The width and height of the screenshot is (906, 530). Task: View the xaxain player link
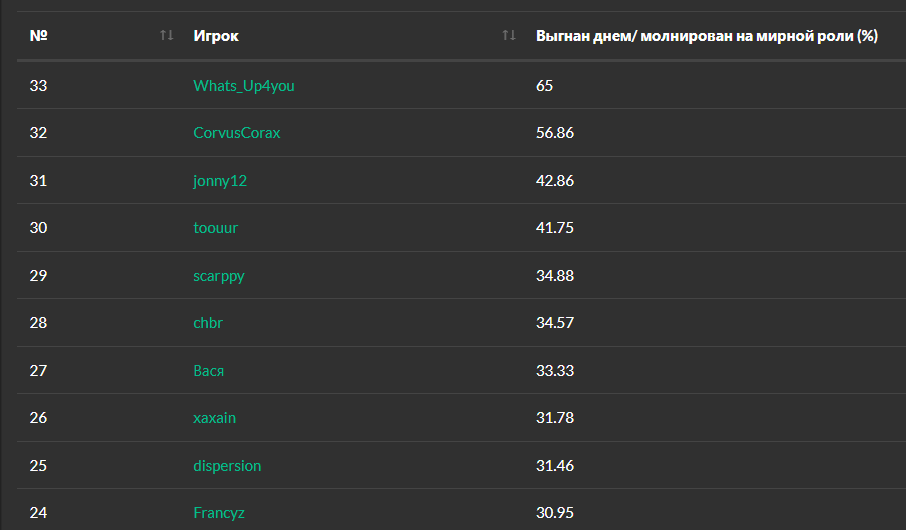215,418
